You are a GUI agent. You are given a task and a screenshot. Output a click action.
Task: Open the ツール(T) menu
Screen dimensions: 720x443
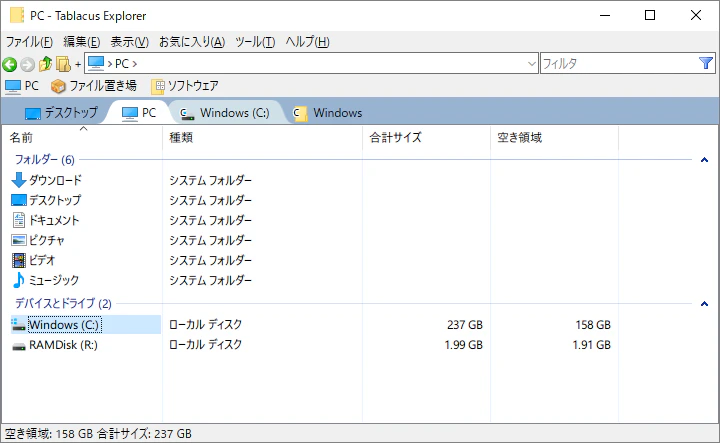point(255,42)
